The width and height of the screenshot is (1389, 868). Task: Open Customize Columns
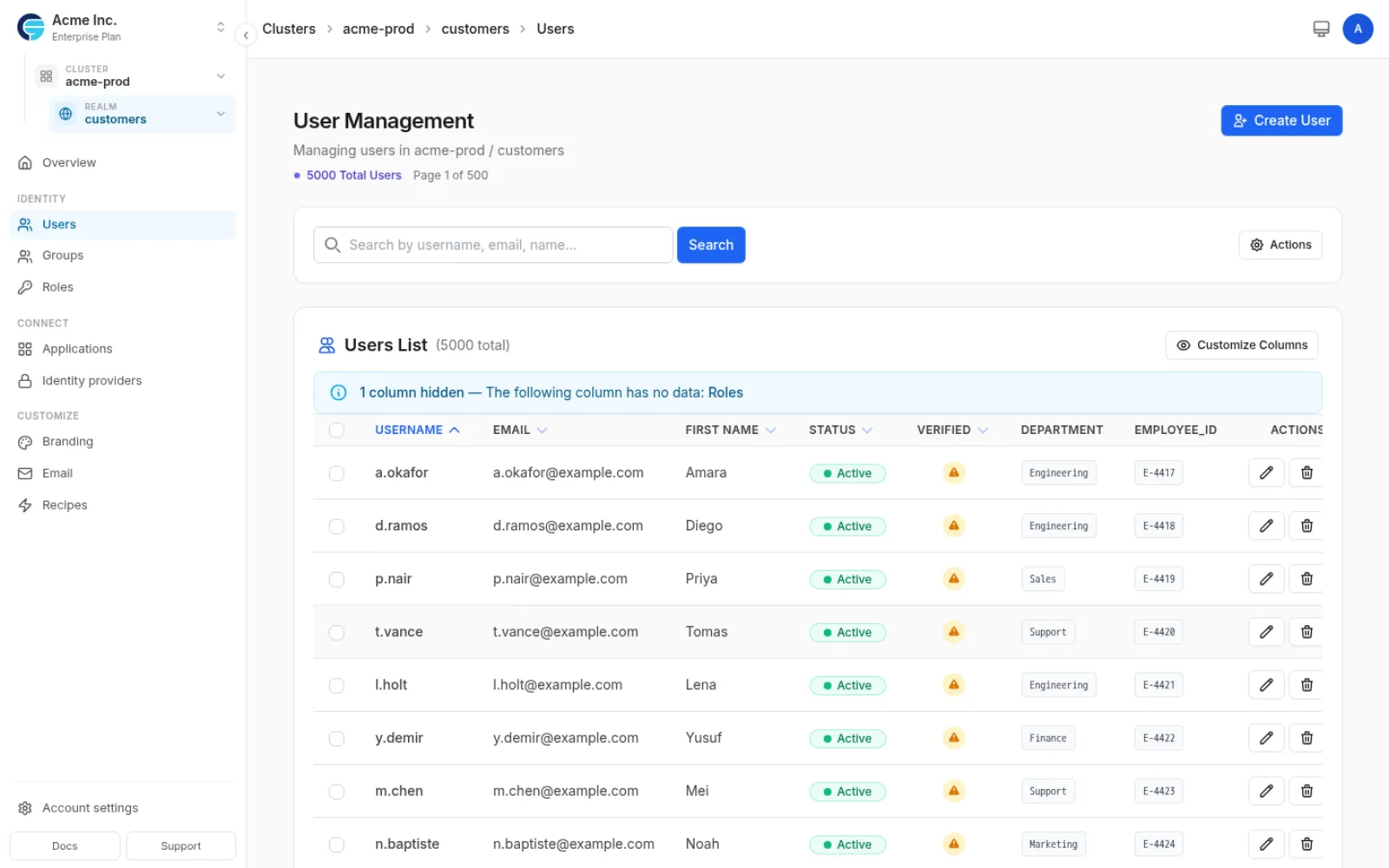pos(1241,345)
